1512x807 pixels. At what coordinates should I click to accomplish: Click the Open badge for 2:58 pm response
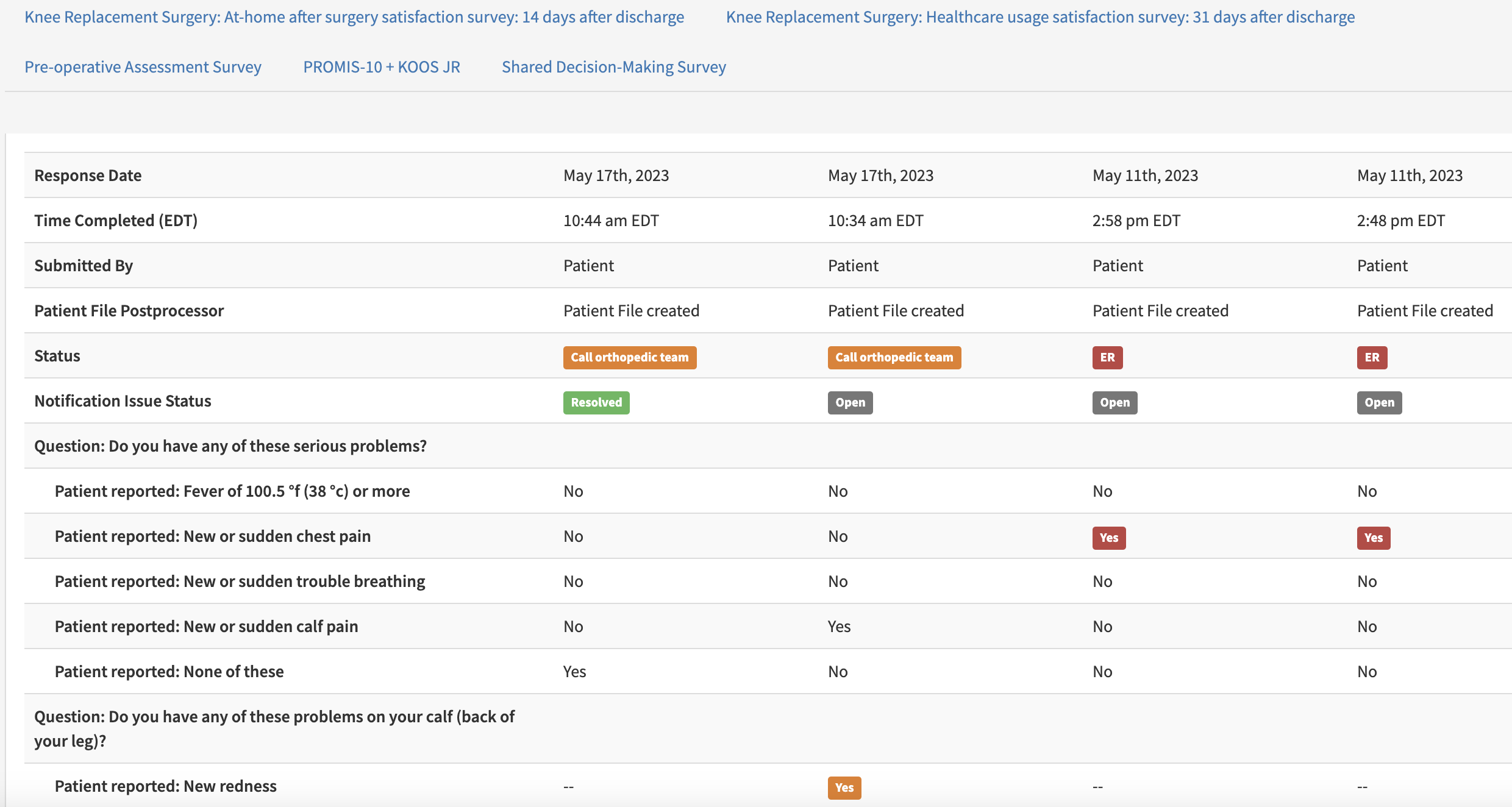point(1114,402)
